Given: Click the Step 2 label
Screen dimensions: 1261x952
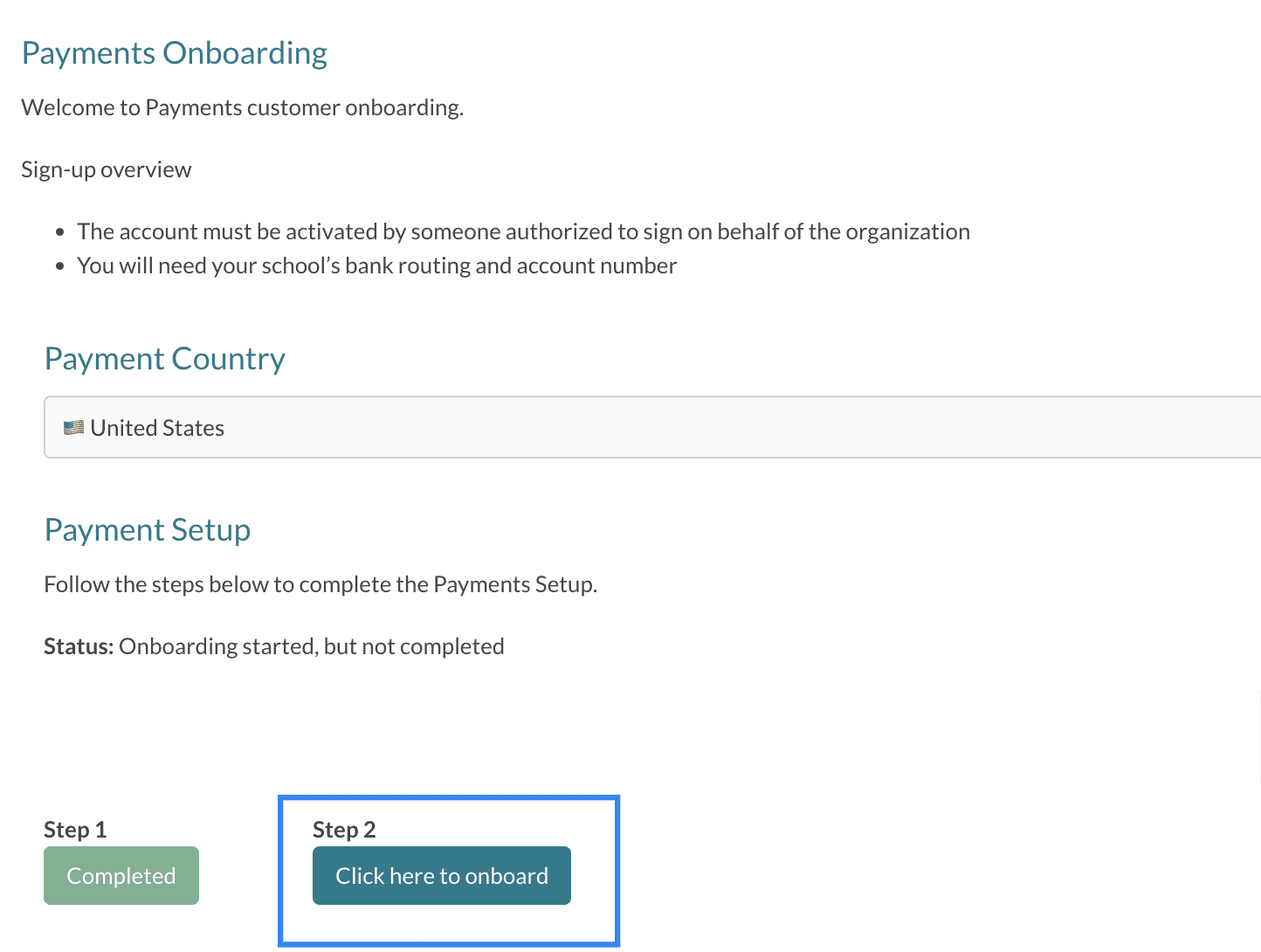Looking at the screenshot, I should (344, 830).
